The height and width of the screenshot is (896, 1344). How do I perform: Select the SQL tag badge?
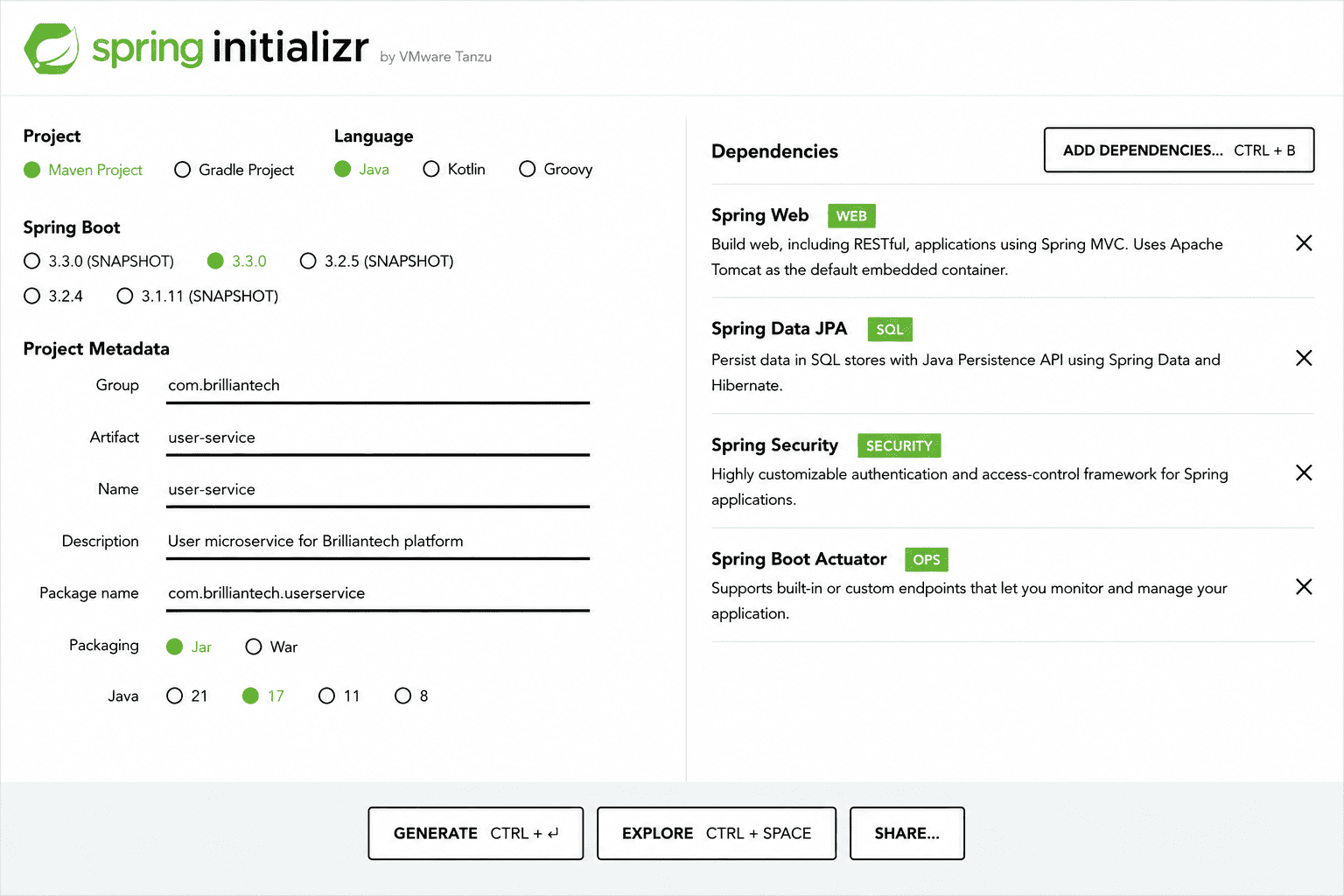(890, 330)
